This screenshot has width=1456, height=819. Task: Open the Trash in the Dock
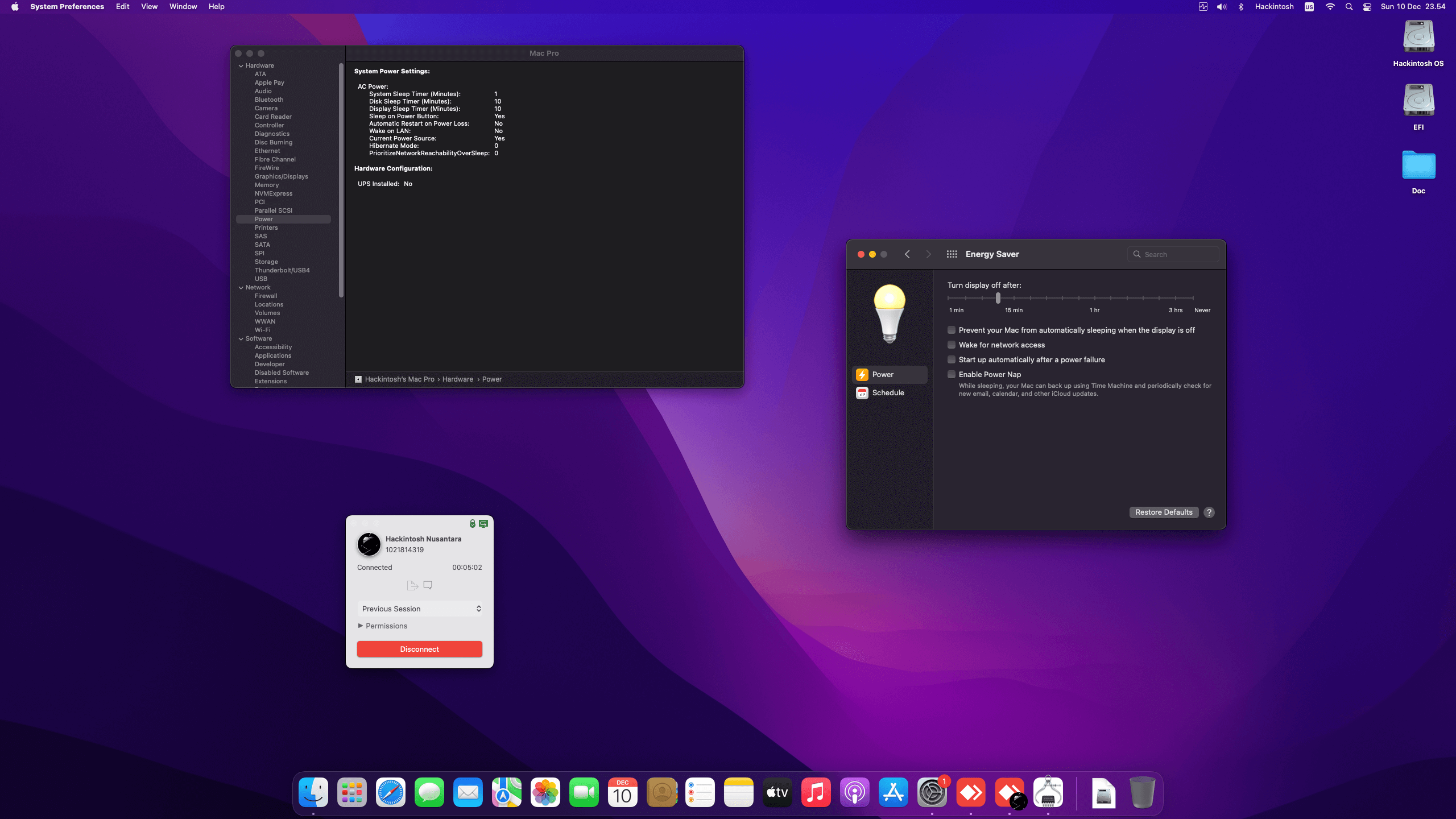(1142, 792)
